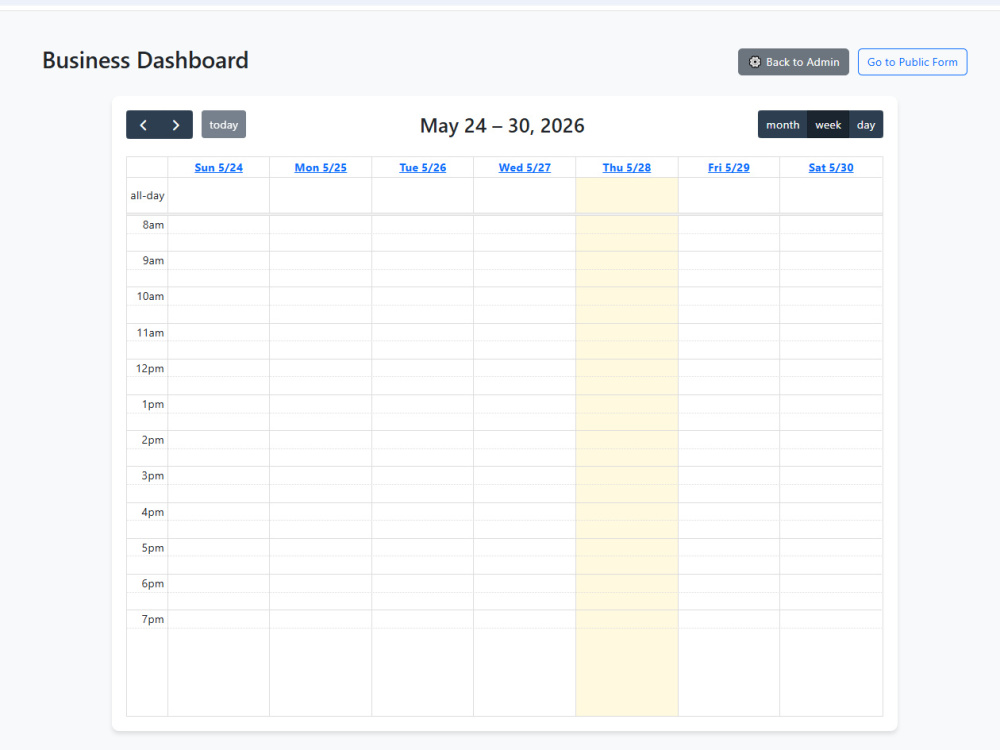The image size is (1000, 750).
Task: Click the 8am time label
Action: point(153,225)
